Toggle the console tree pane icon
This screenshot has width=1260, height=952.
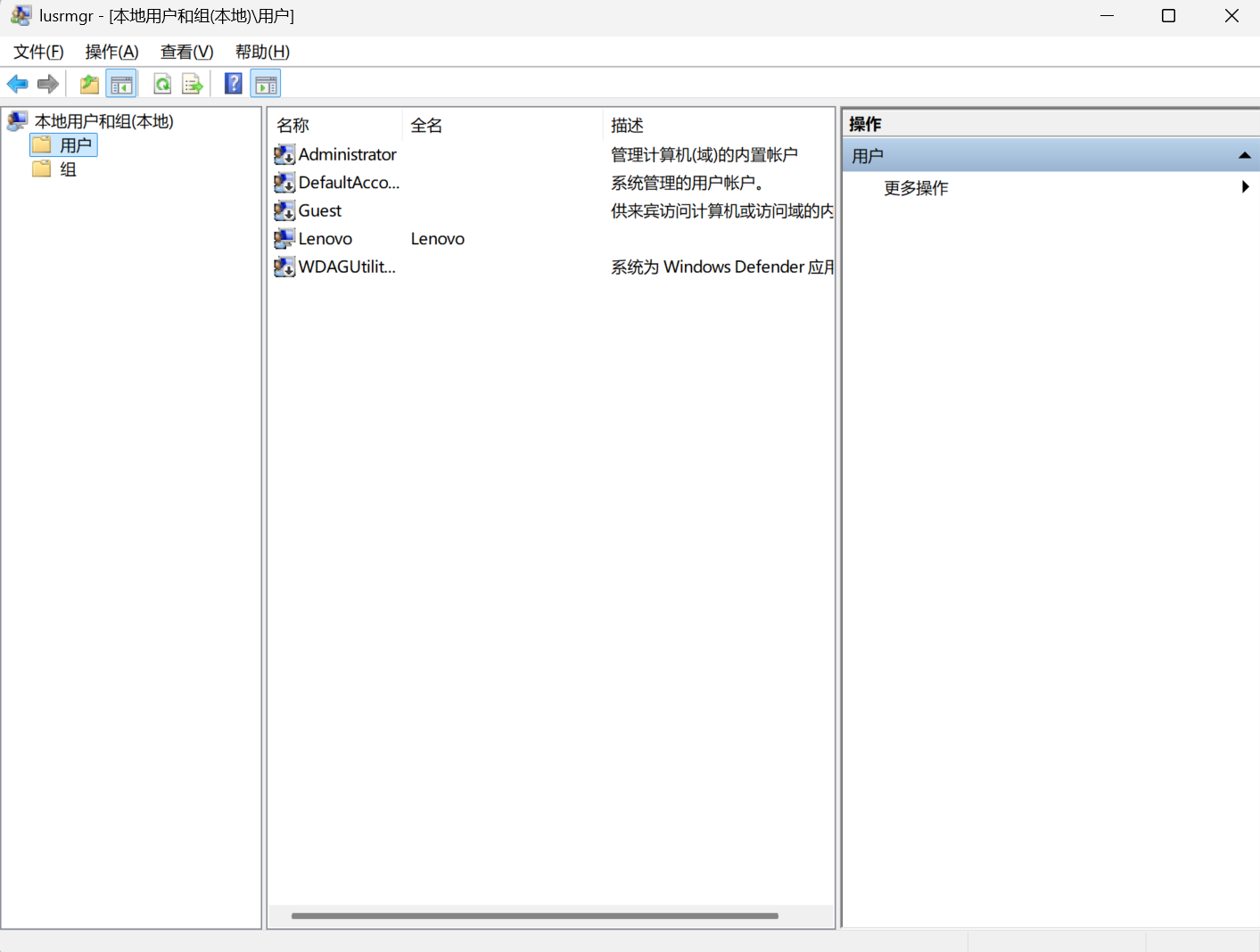(121, 85)
